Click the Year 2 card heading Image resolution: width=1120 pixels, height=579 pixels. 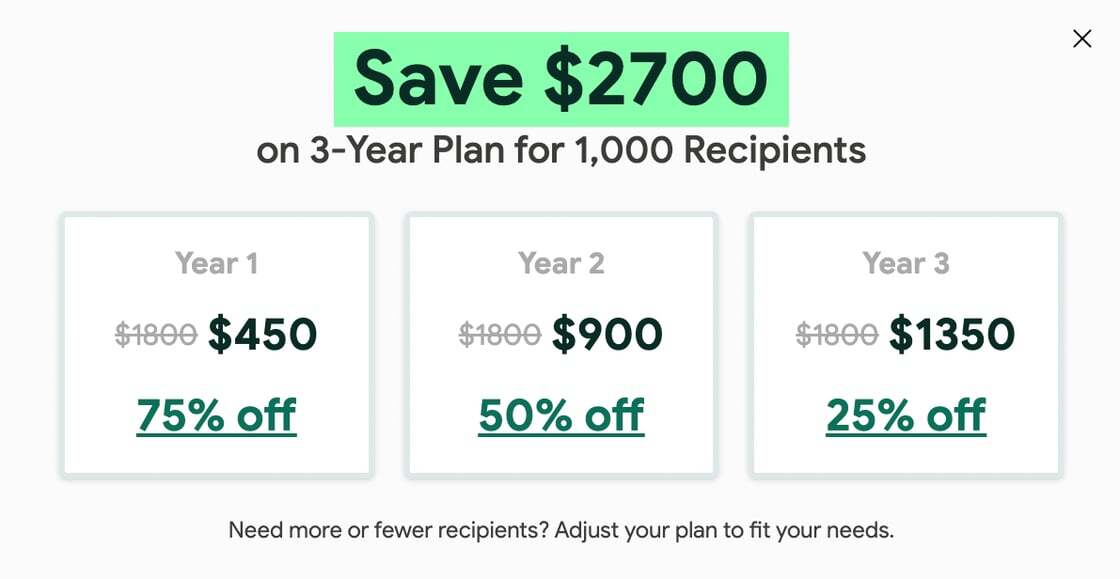click(x=562, y=263)
